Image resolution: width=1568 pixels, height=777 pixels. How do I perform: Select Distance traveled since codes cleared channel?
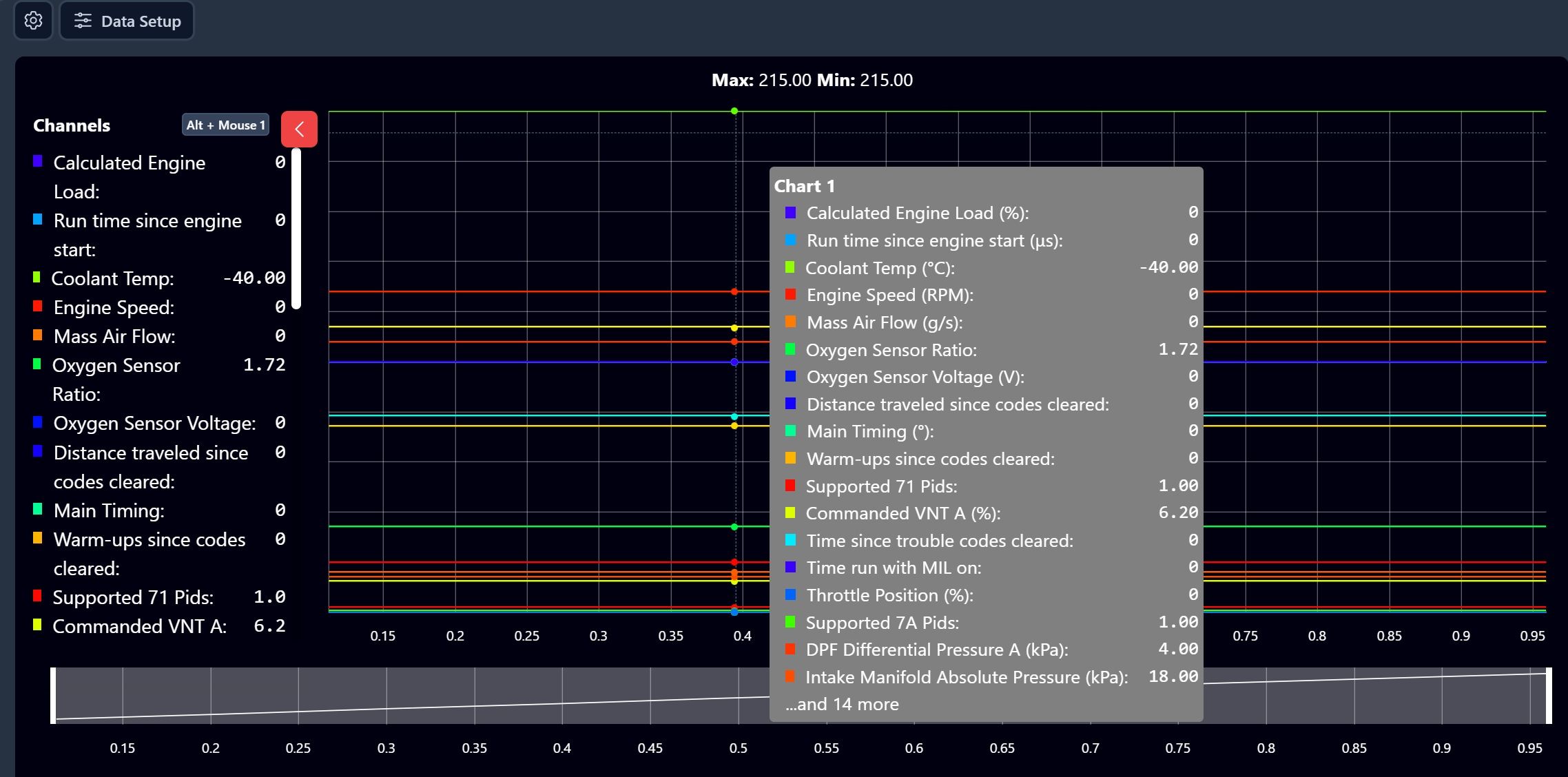point(159,466)
